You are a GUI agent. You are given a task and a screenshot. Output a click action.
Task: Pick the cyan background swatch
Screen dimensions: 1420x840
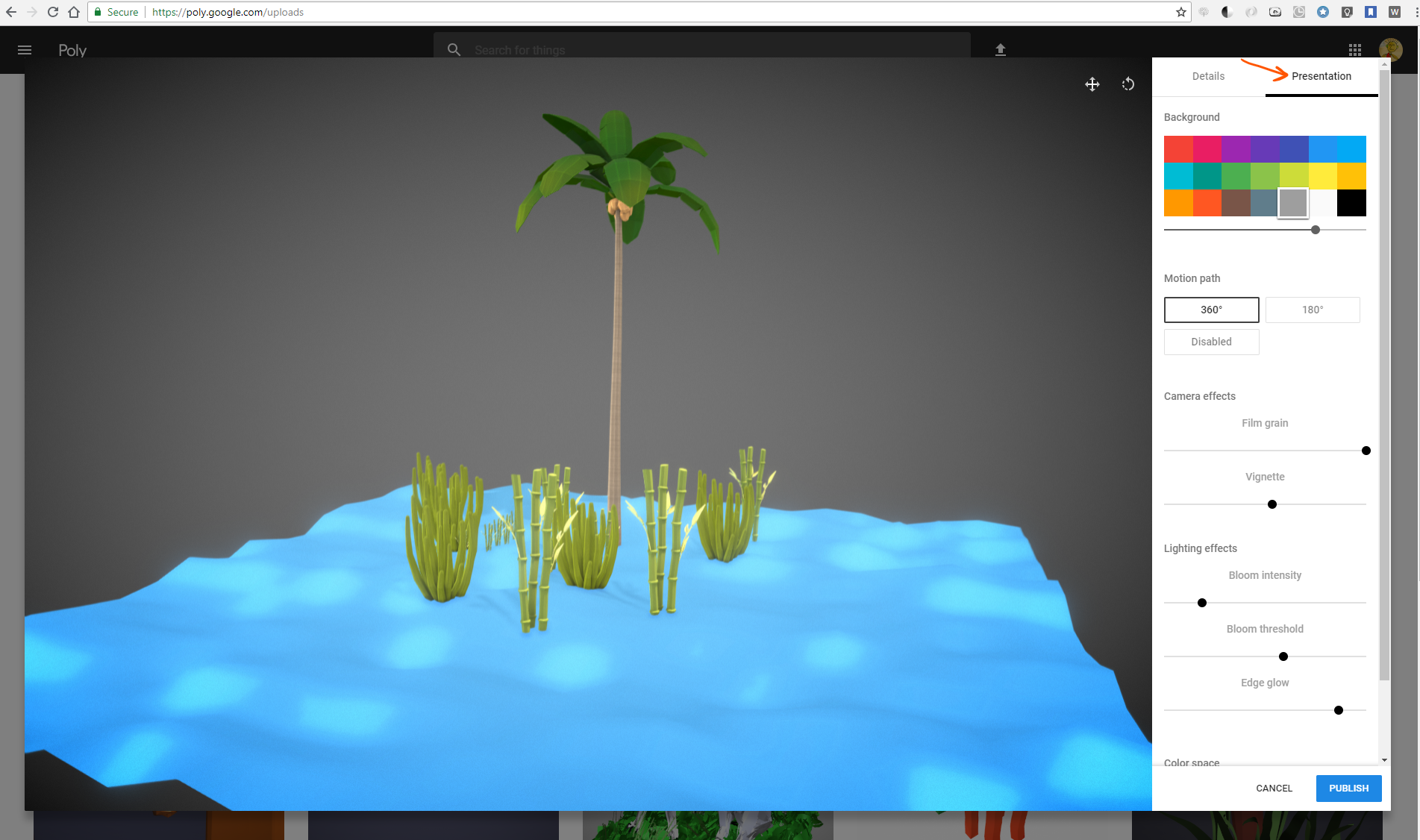(x=1178, y=176)
